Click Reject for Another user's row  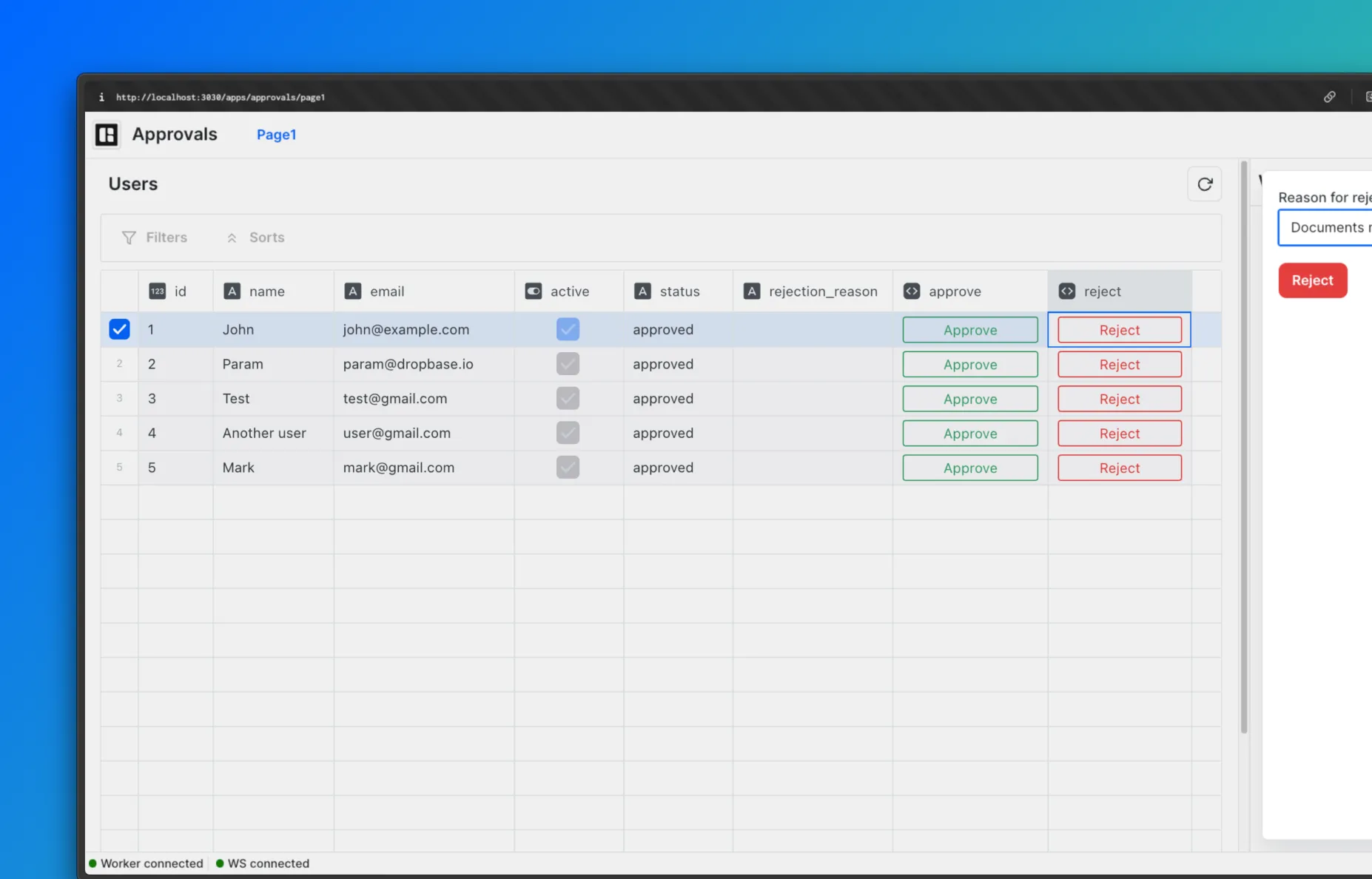coord(1118,433)
